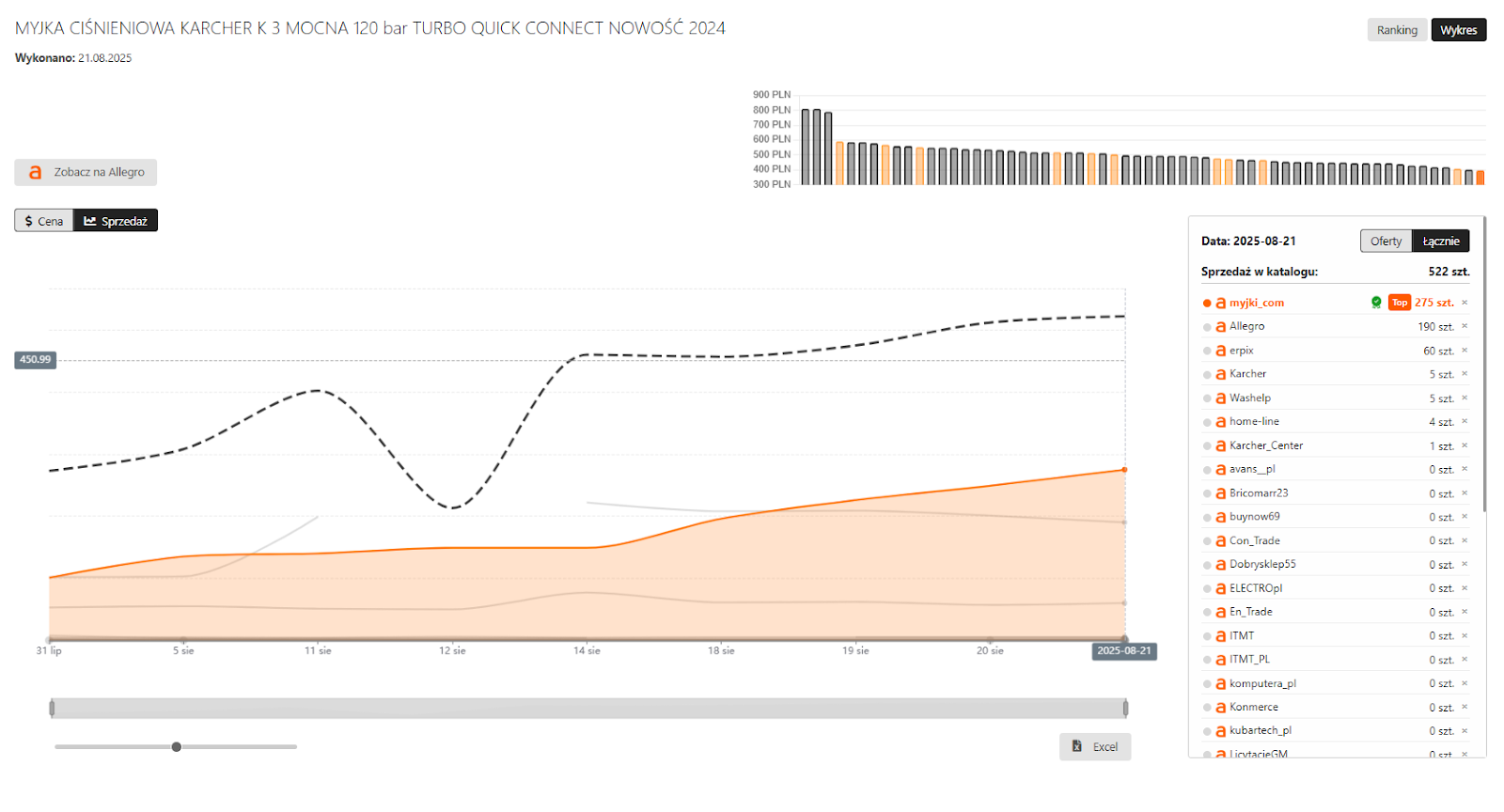Click seller list vertical scrollbar

click(x=1484, y=365)
